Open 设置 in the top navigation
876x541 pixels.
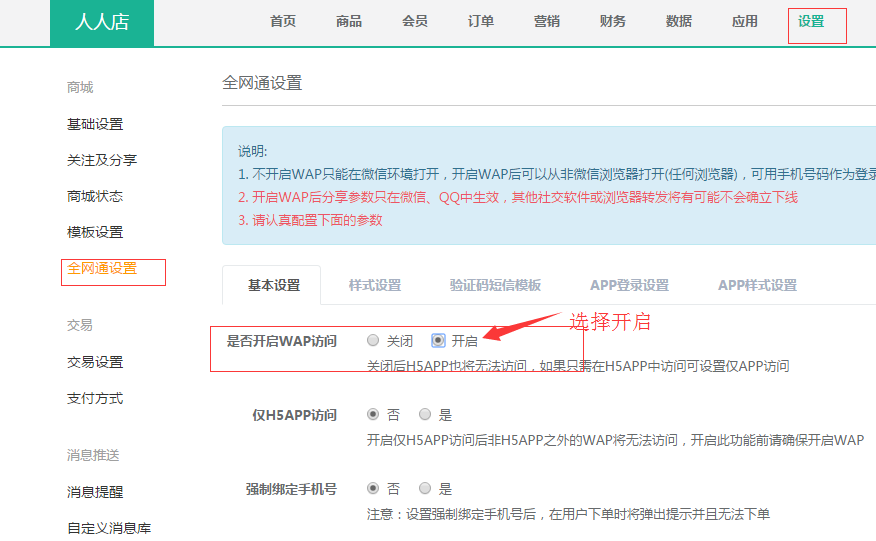[811, 22]
